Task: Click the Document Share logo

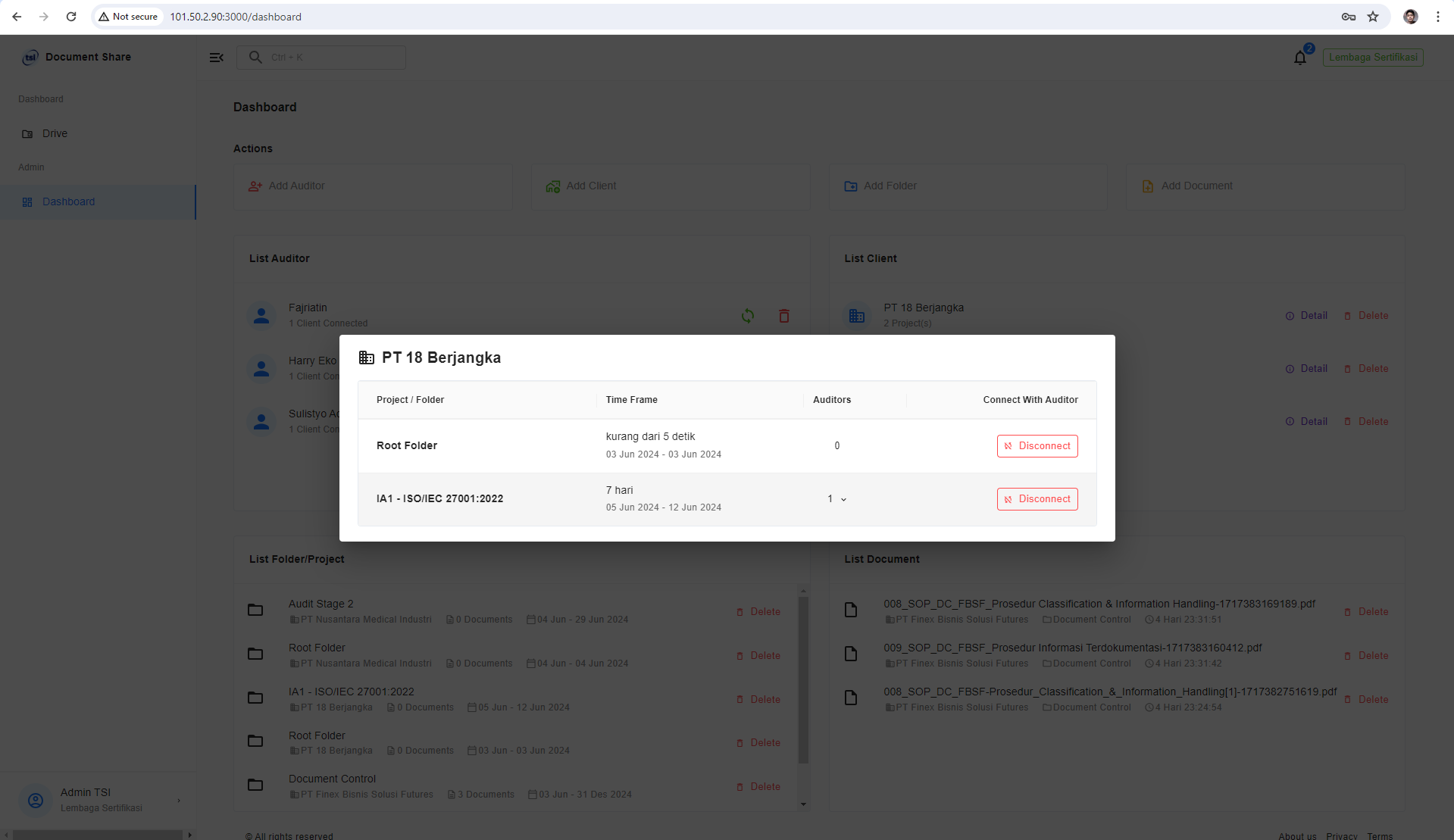Action: click(x=30, y=58)
